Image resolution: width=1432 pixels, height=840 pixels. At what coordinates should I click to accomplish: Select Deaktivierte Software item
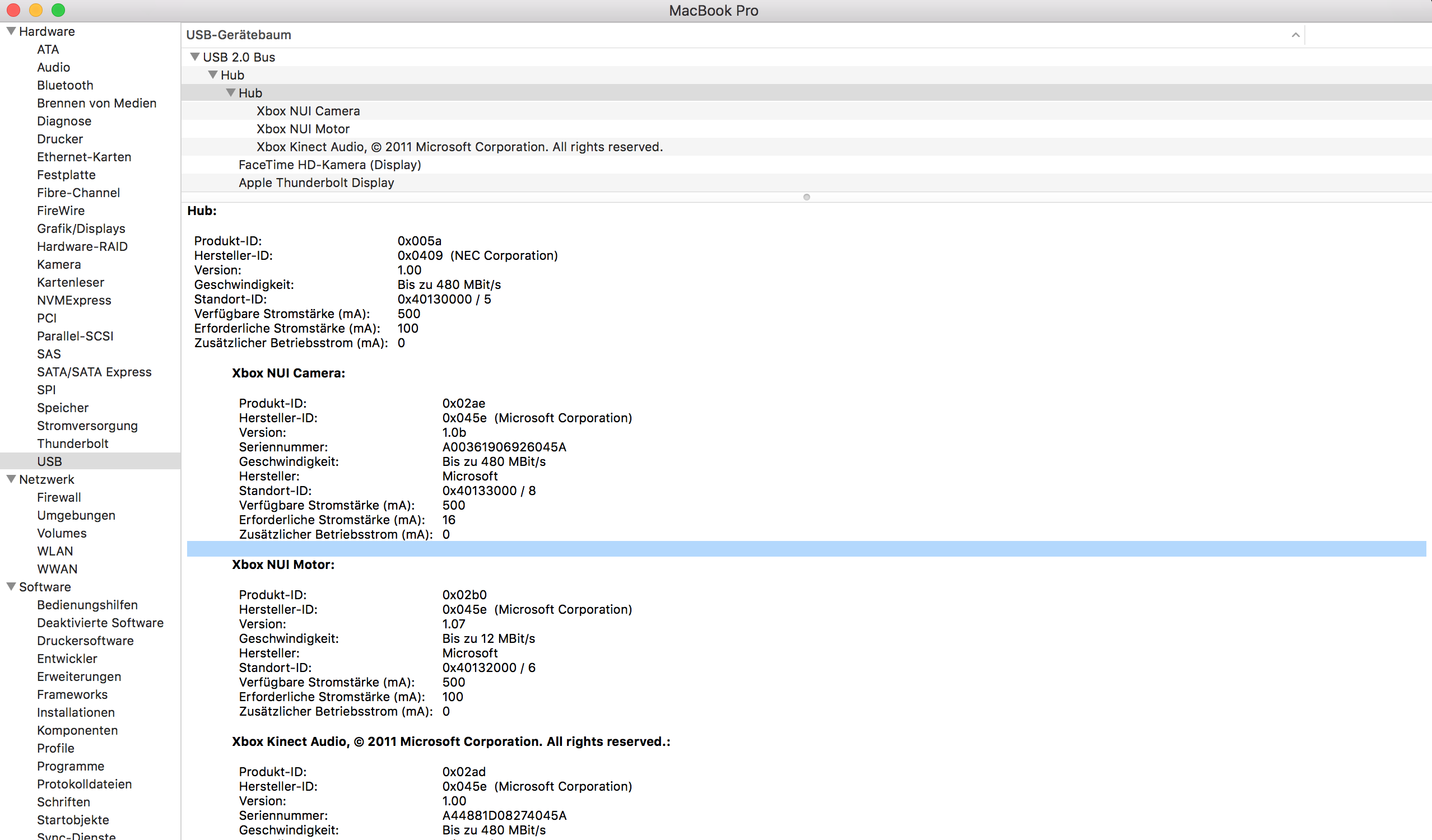100,623
